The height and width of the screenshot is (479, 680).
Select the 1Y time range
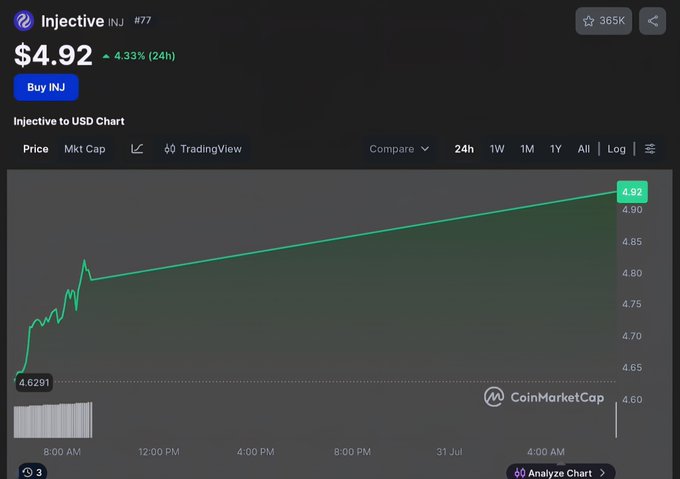pyautogui.click(x=556, y=149)
